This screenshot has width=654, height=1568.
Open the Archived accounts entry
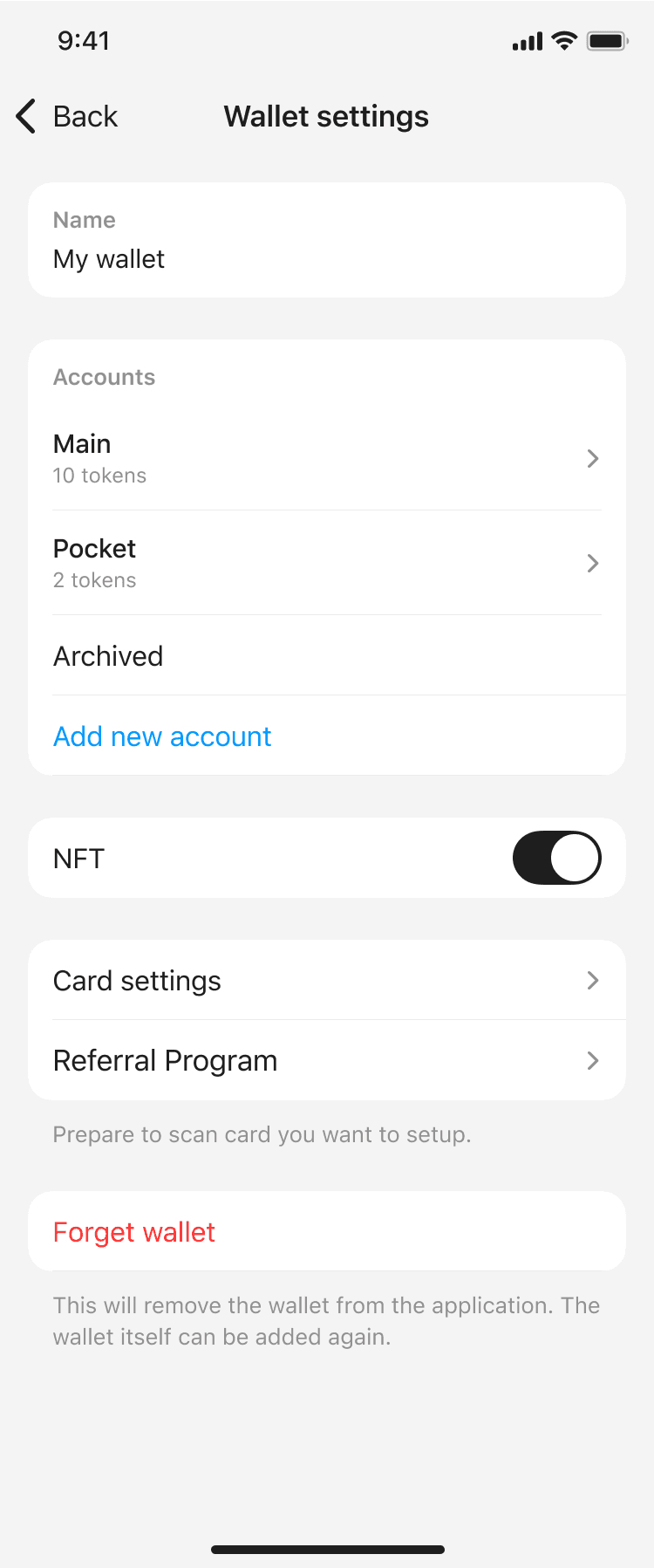point(327,655)
